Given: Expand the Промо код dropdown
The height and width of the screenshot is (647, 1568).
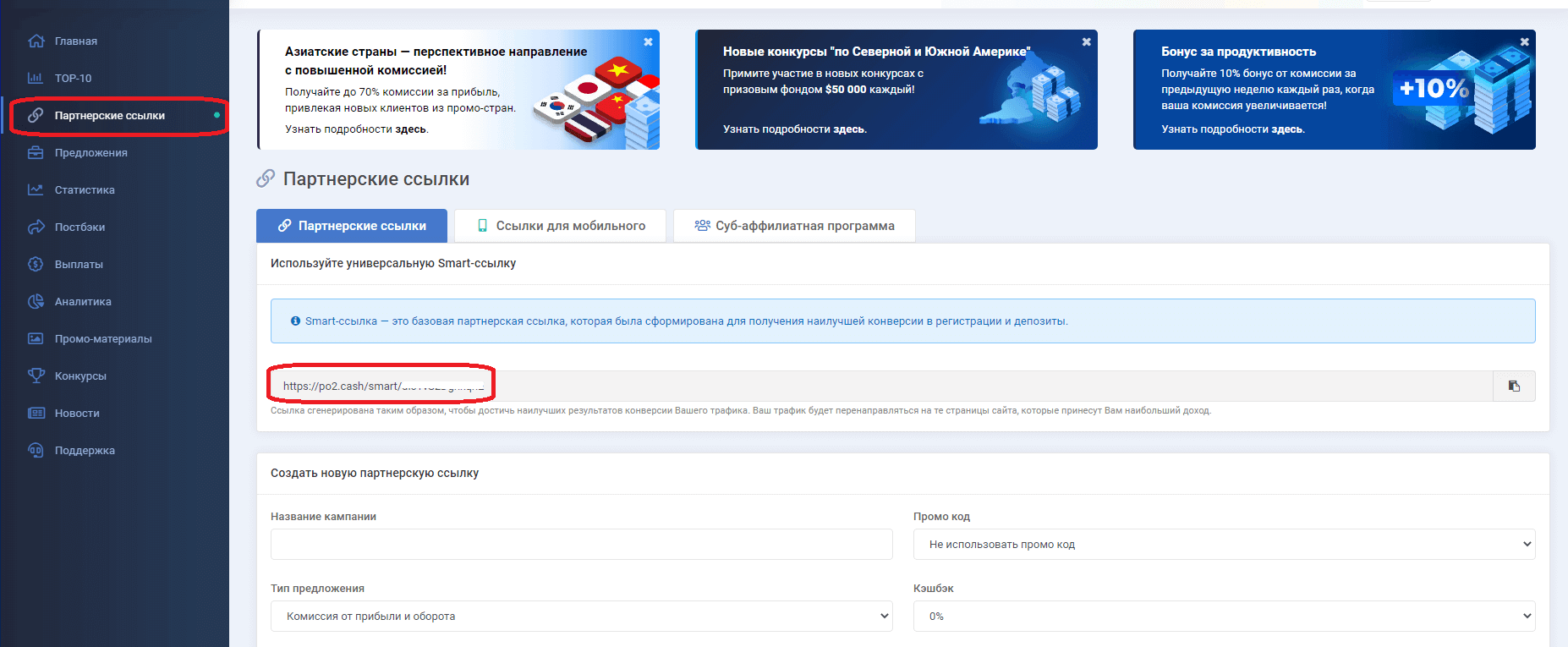Looking at the screenshot, I should pyautogui.click(x=1224, y=544).
